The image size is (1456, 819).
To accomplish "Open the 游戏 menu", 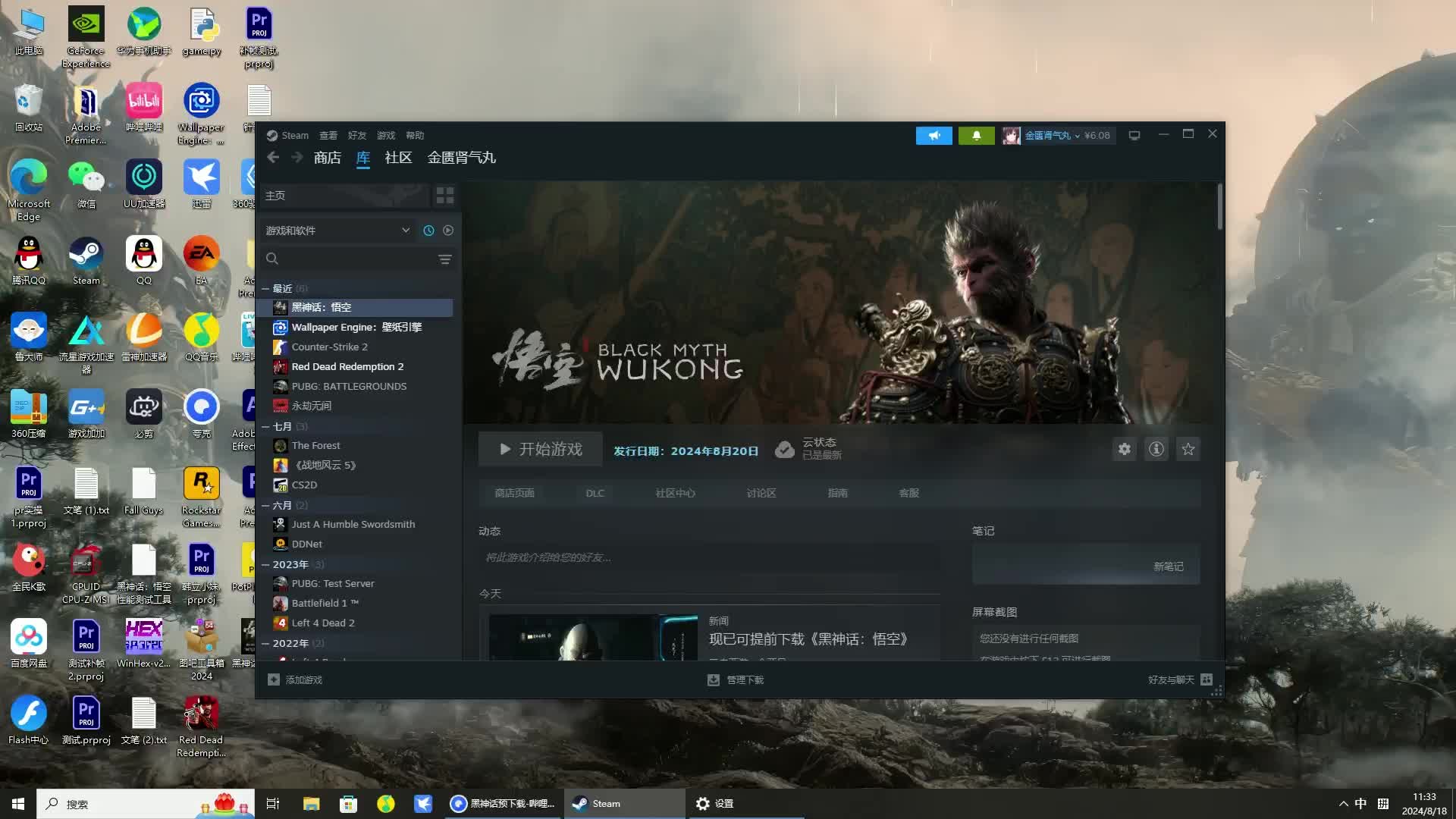I will [x=386, y=135].
